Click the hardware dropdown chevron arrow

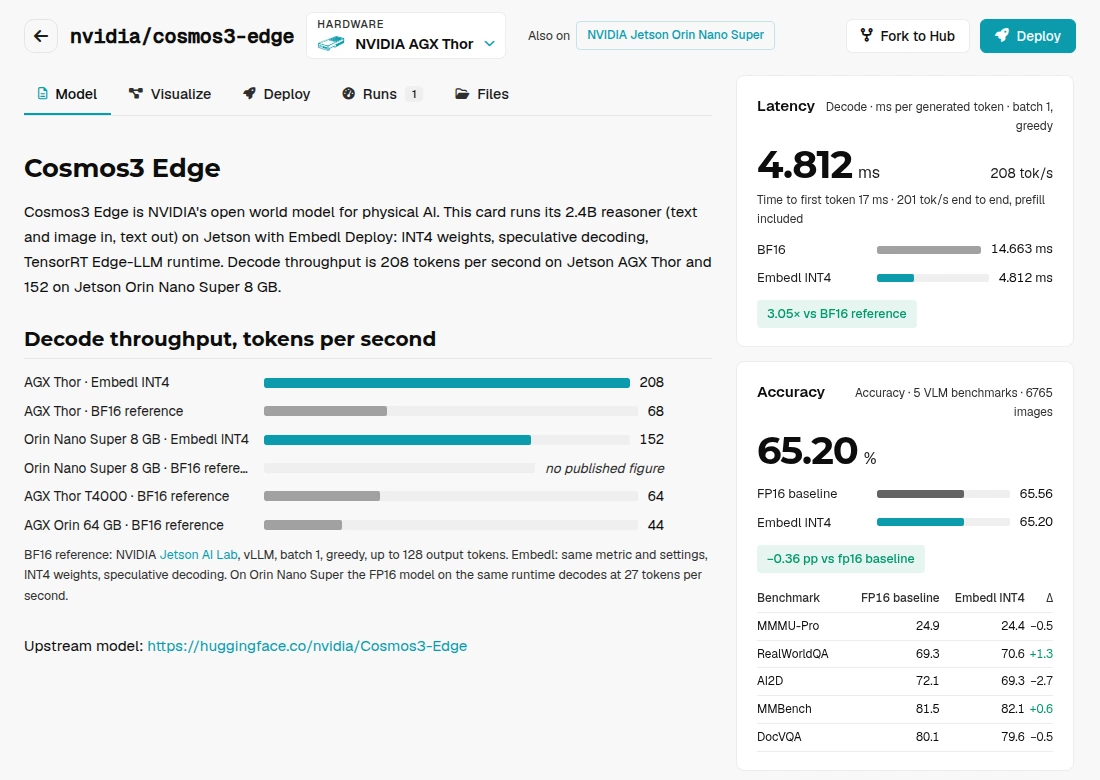[x=490, y=43]
